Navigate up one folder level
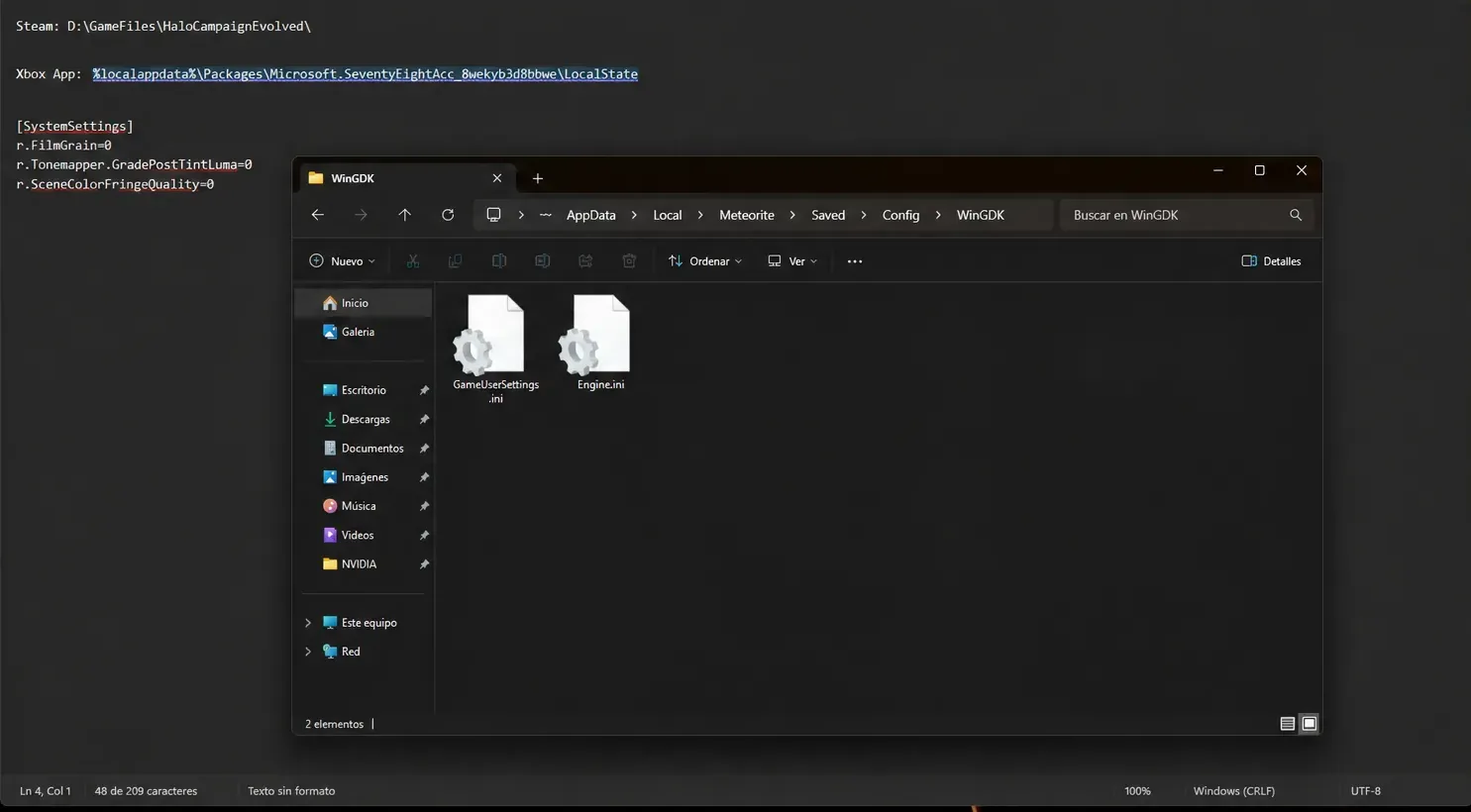1471x812 pixels. coord(404,215)
